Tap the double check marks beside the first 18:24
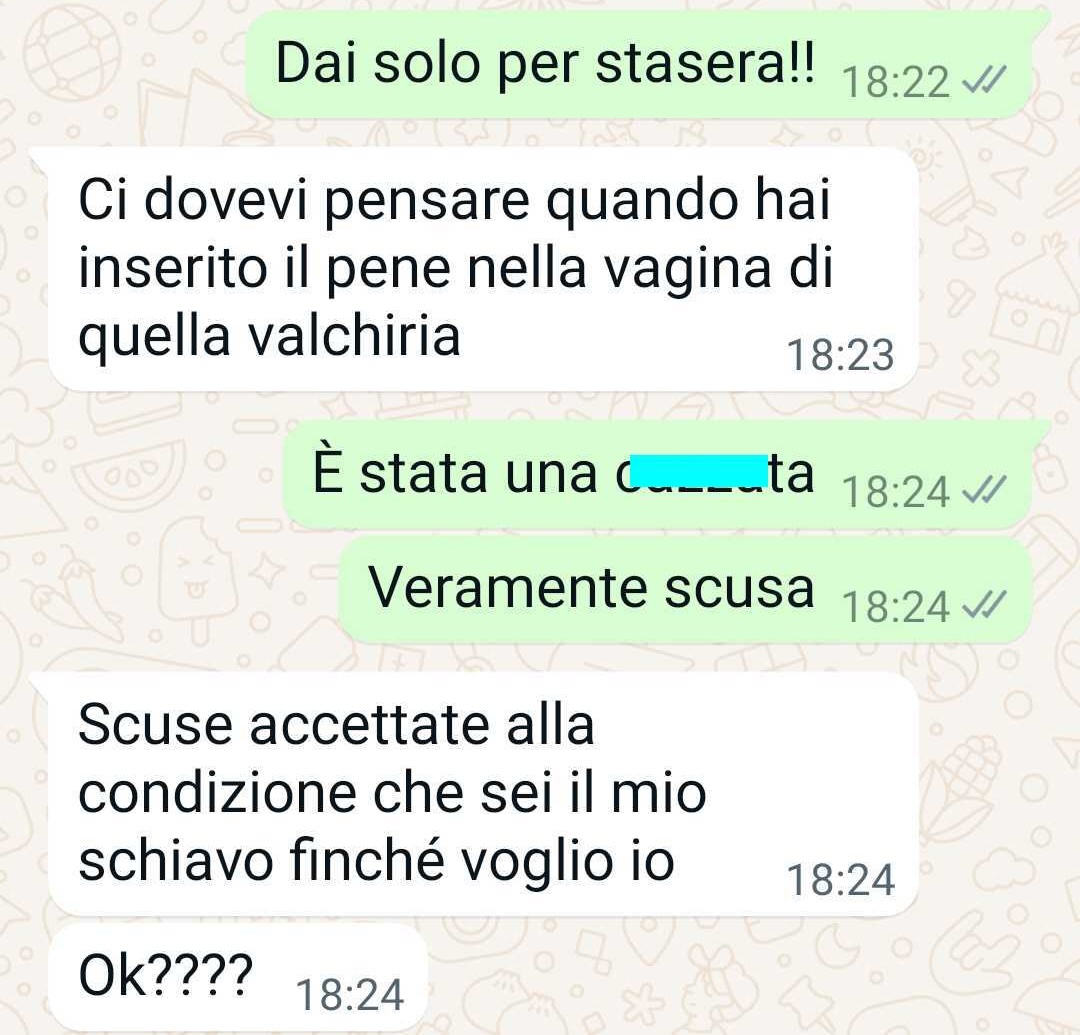This screenshot has width=1080, height=1035. coord(986,490)
